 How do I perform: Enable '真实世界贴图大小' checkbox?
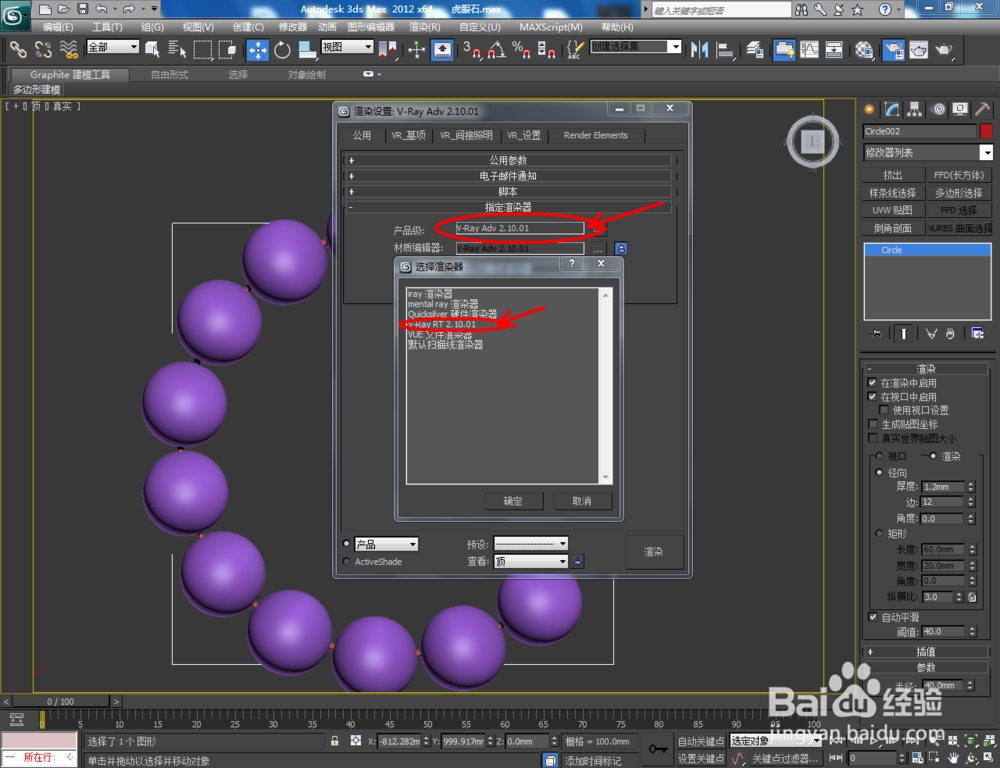pyautogui.click(x=872, y=438)
